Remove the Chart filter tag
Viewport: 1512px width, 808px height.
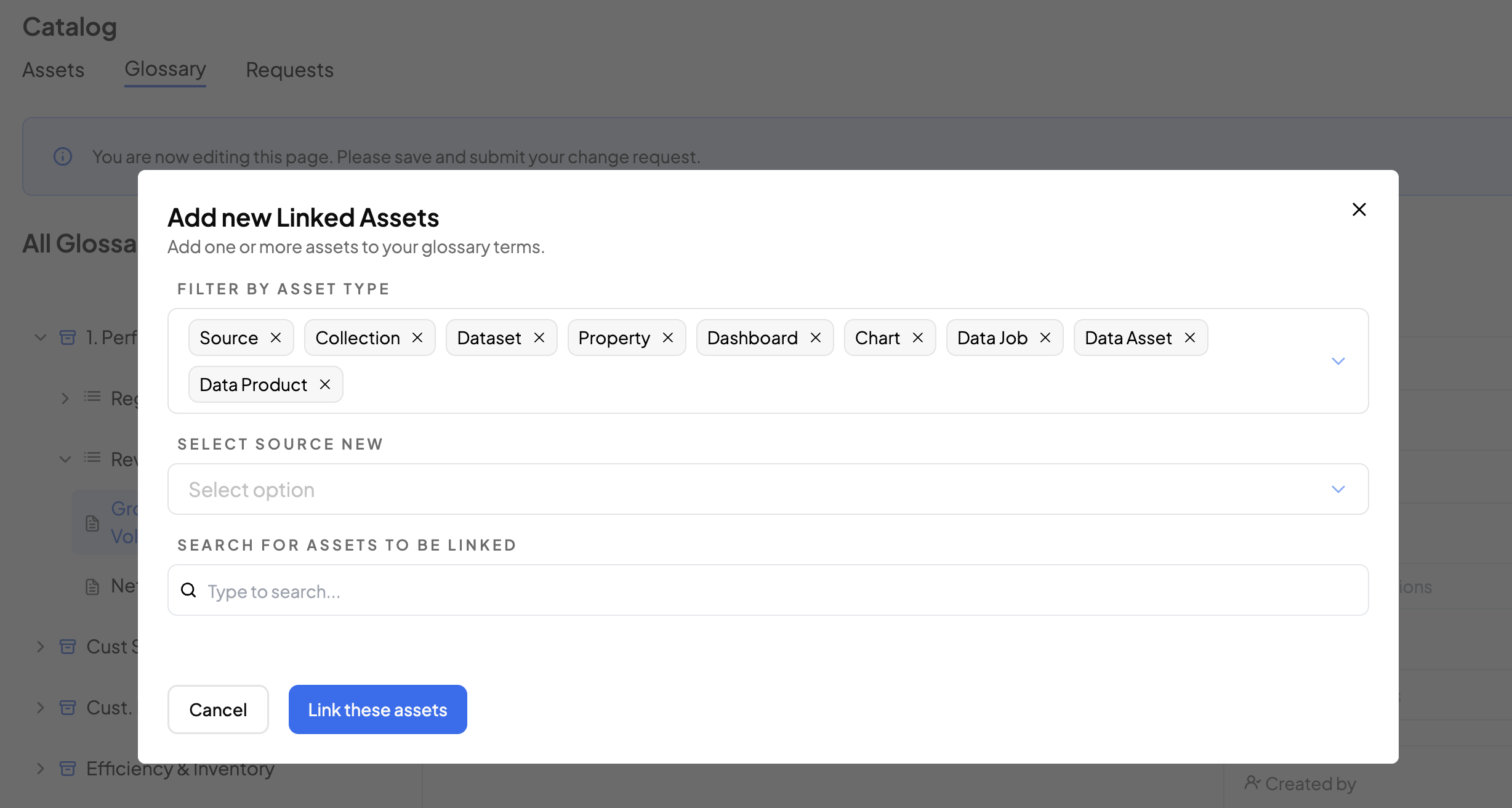click(x=918, y=337)
